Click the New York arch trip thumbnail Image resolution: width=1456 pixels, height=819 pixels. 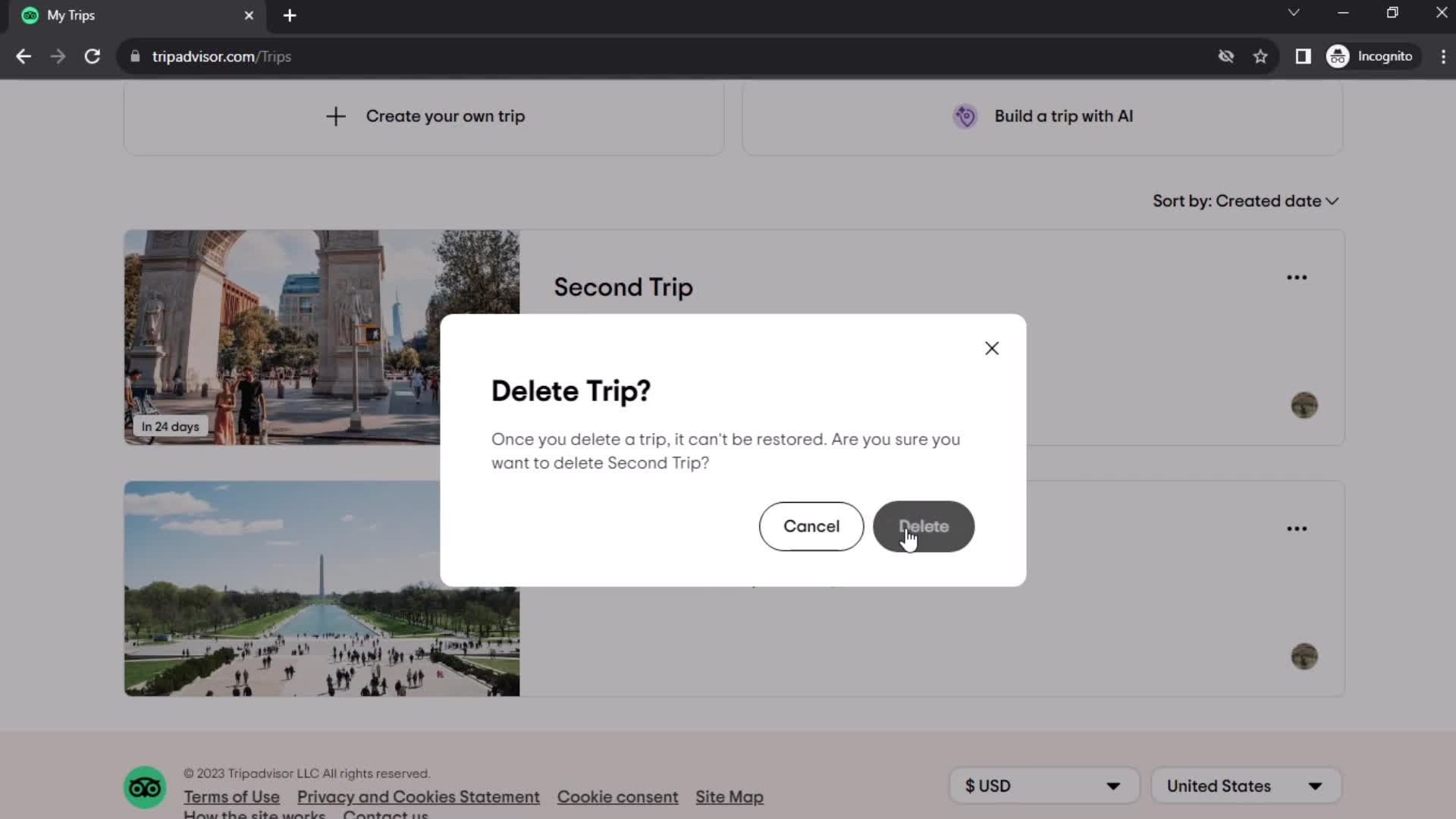[x=322, y=337]
